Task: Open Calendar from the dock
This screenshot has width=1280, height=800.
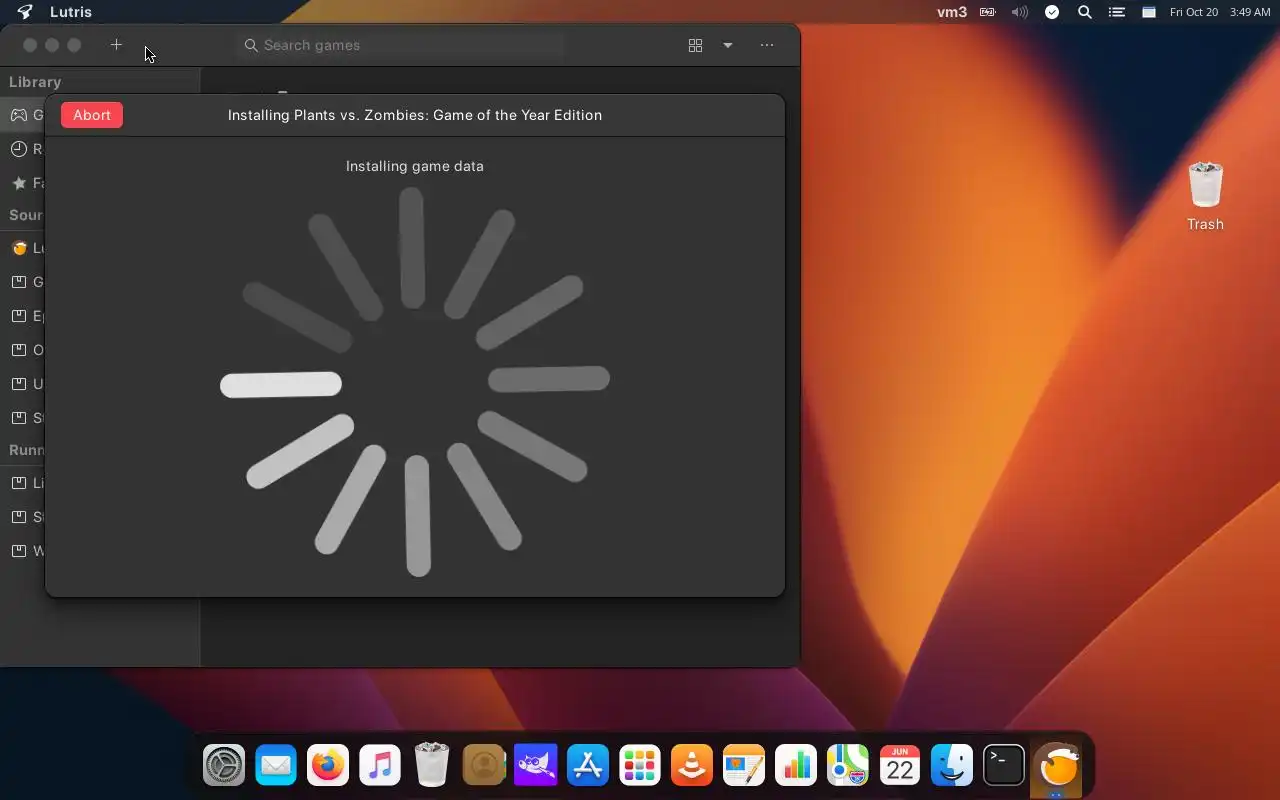Action: [900, 767]
